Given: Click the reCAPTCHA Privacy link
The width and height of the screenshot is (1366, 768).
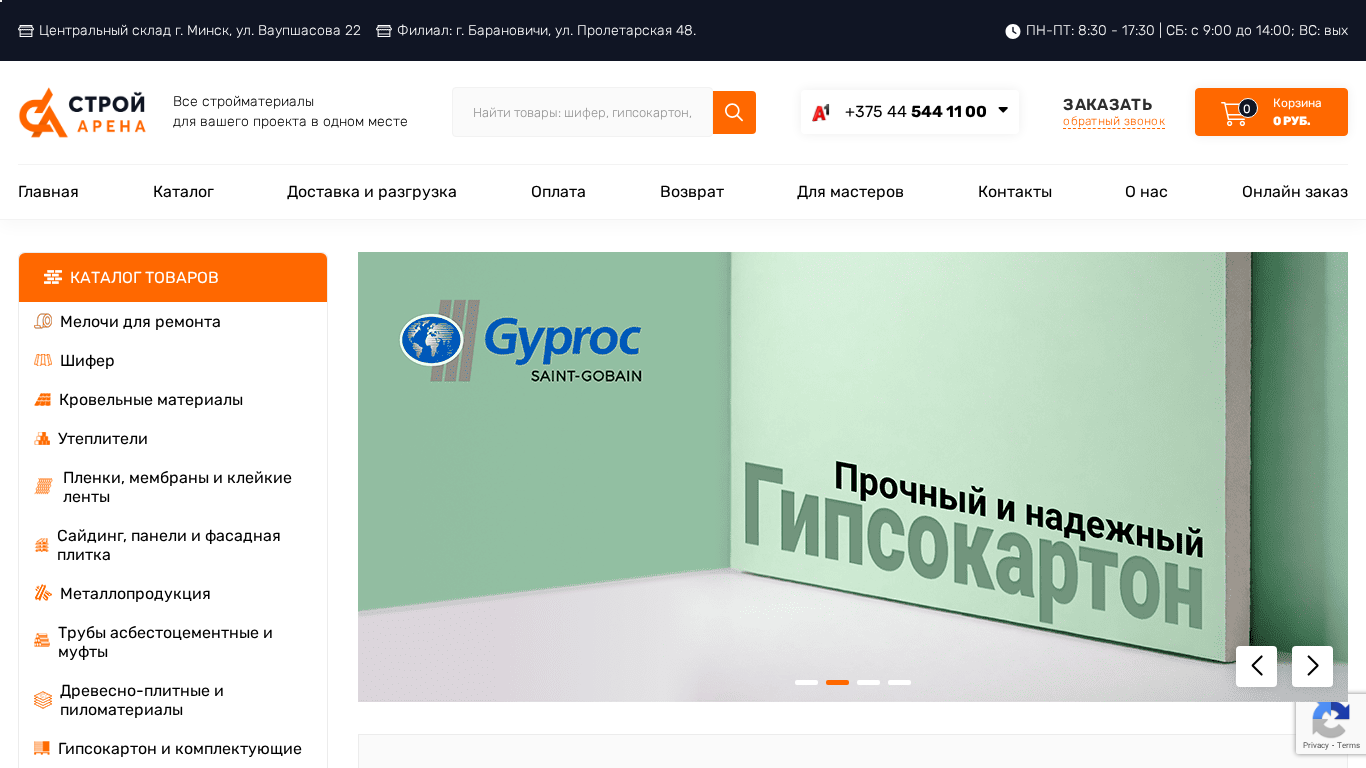Looking at the screenshot, I should tap(1315, 745).
